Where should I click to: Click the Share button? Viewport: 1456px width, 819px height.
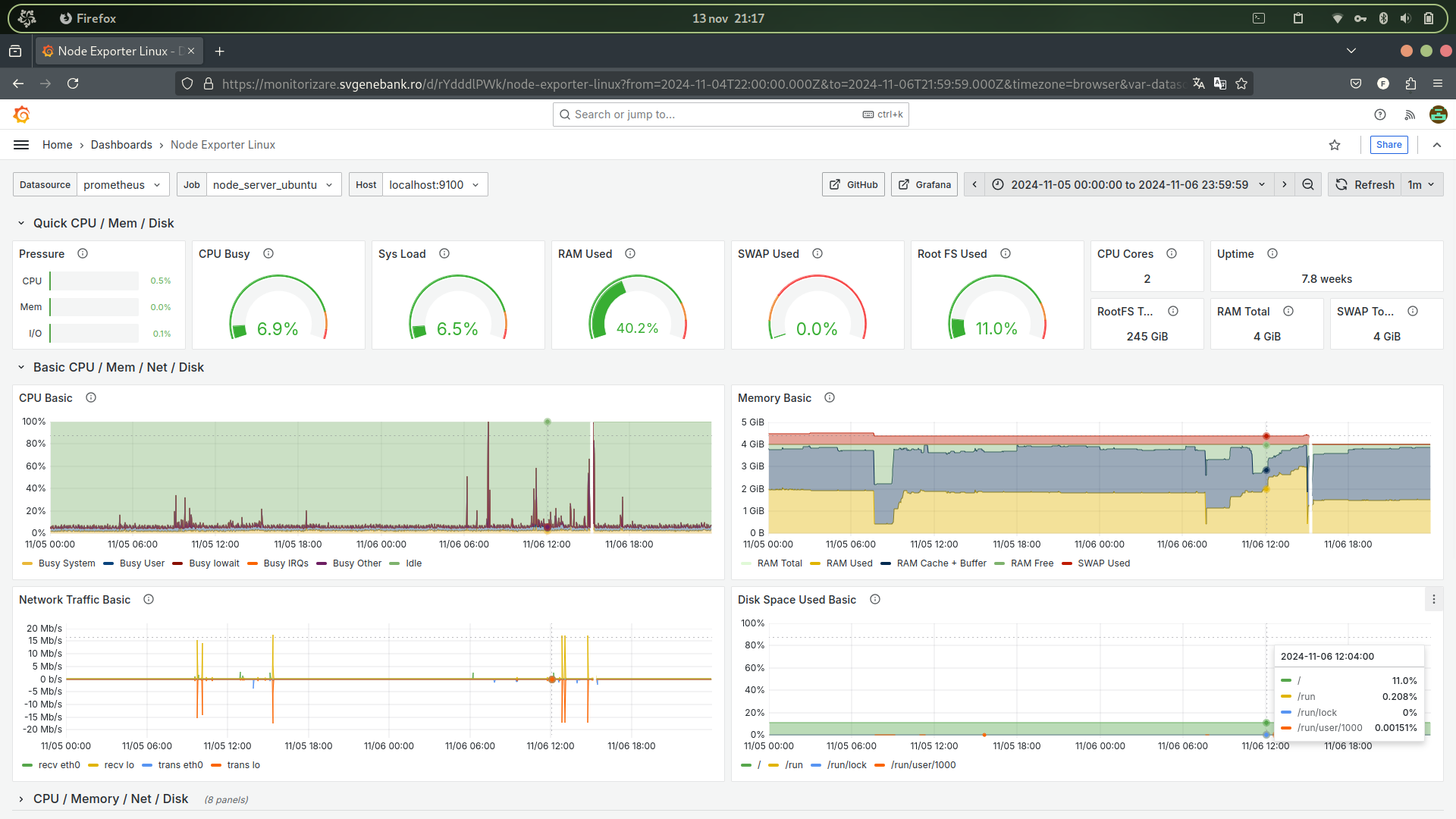coord(1389,145)
